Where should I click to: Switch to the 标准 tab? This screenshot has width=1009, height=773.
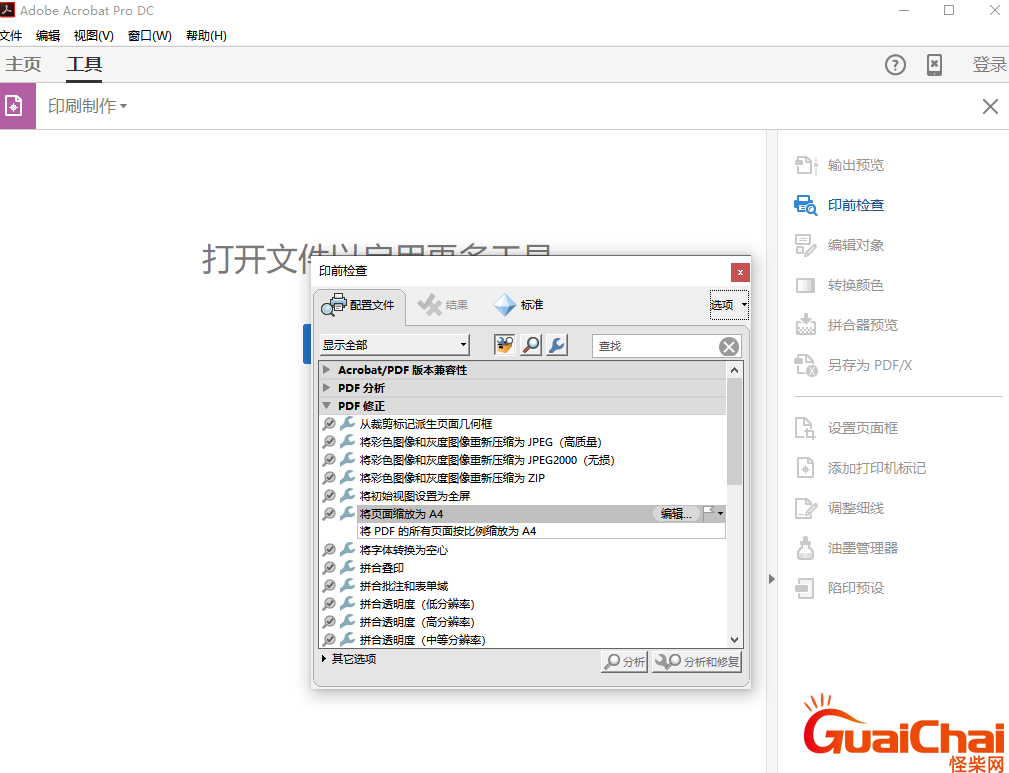519,305
